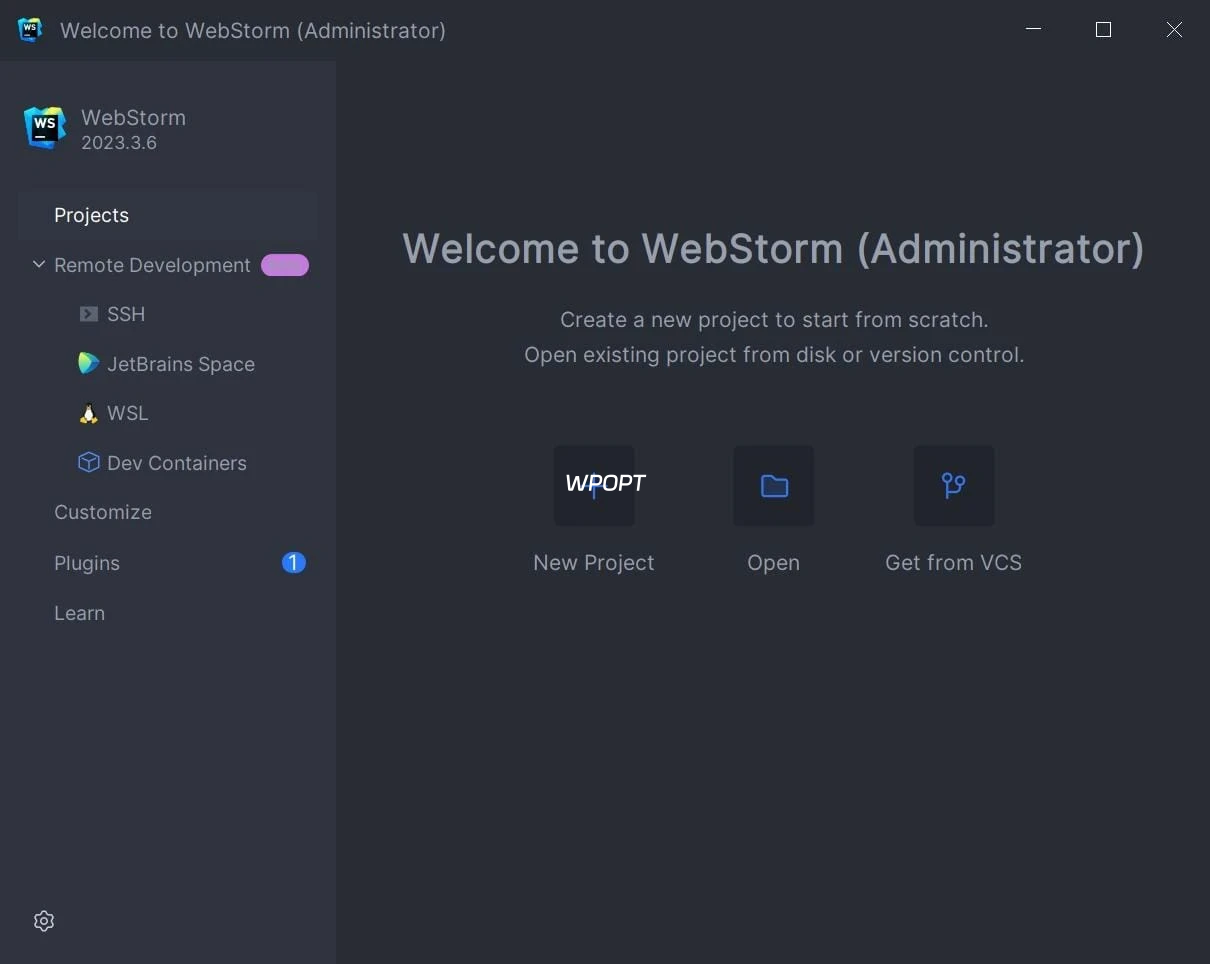
Task: Click the Open label
Action: point(774,563)
